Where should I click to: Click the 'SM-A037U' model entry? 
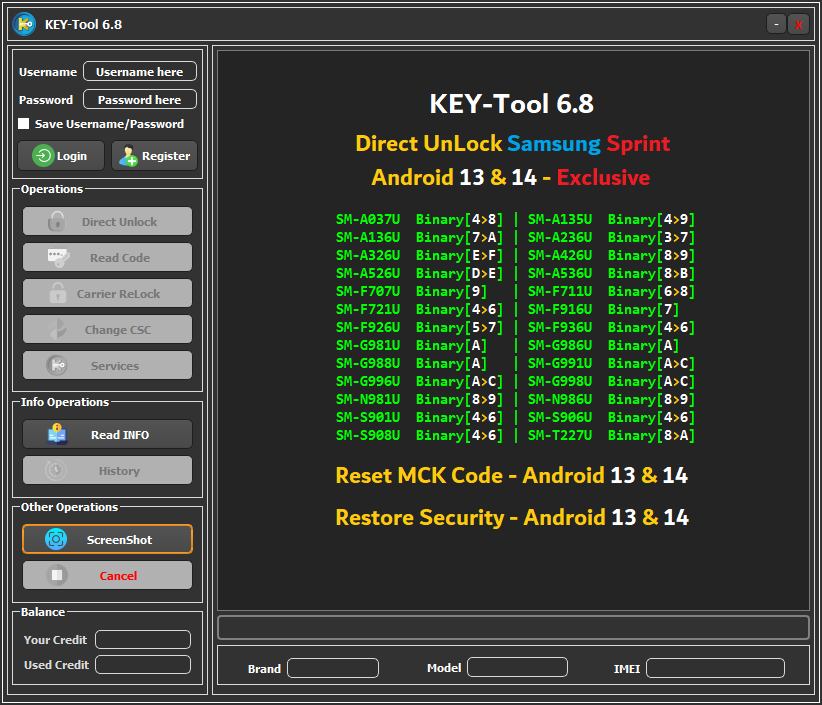368,219
